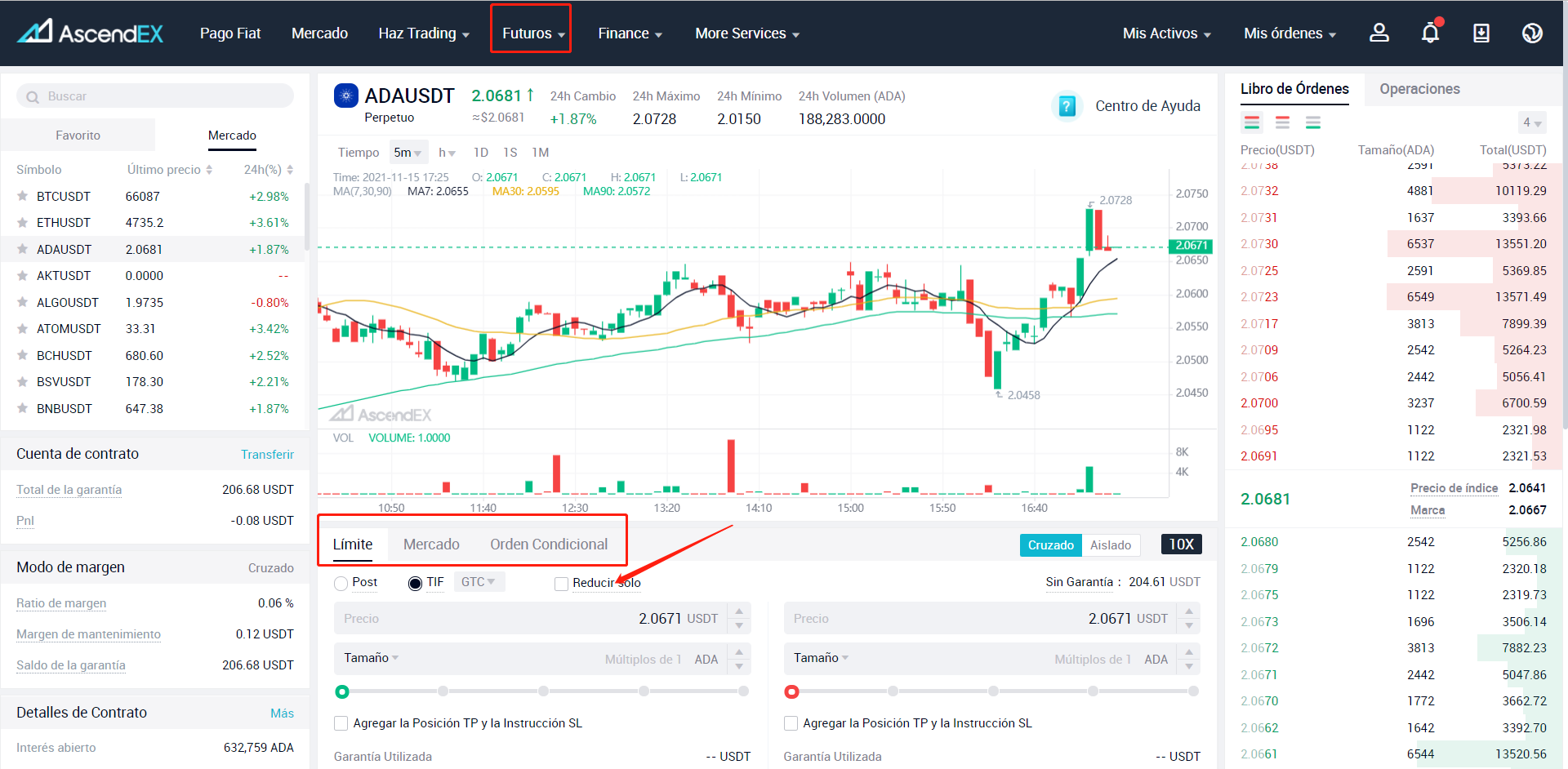Expand the Haz Trading menu
Viewport: 1568px width, 769px height.
(x=424, y=33)
